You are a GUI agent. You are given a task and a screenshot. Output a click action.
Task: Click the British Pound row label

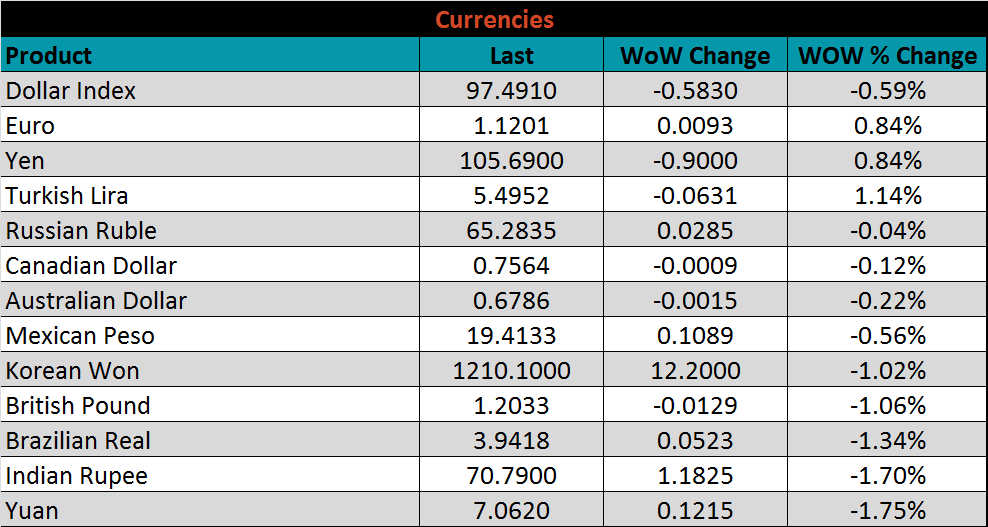[78, 406]
